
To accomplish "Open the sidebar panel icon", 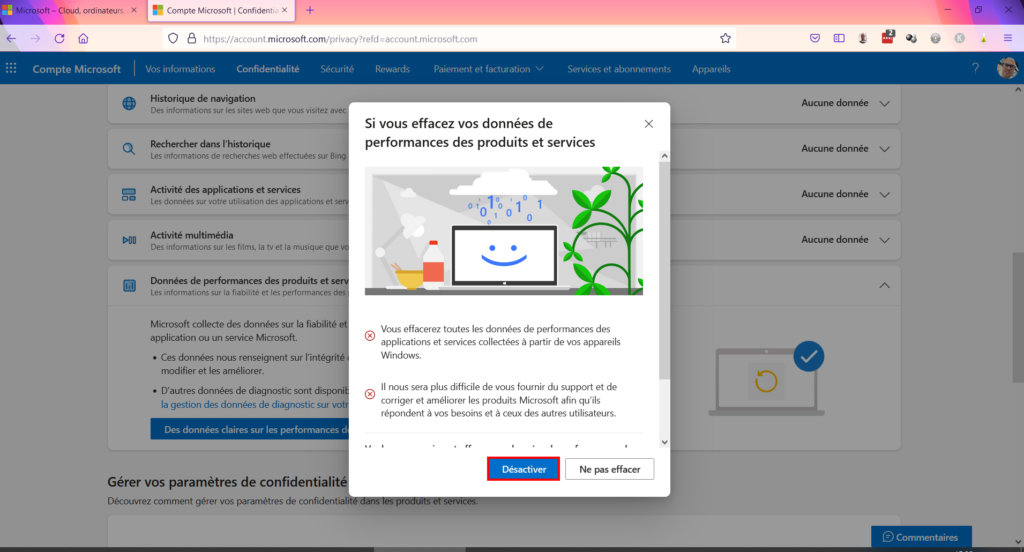I will (839, 39).
